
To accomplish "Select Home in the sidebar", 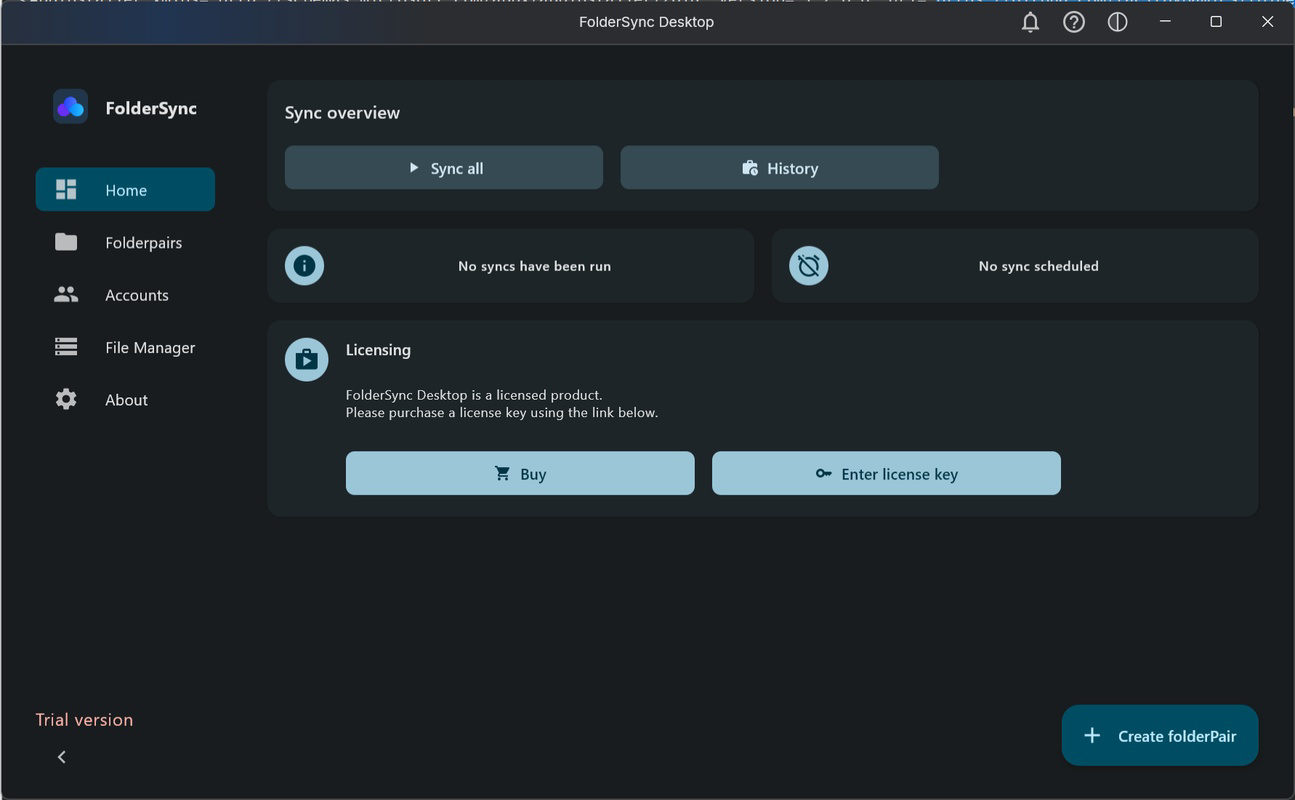I will click(x=125, y=189).
